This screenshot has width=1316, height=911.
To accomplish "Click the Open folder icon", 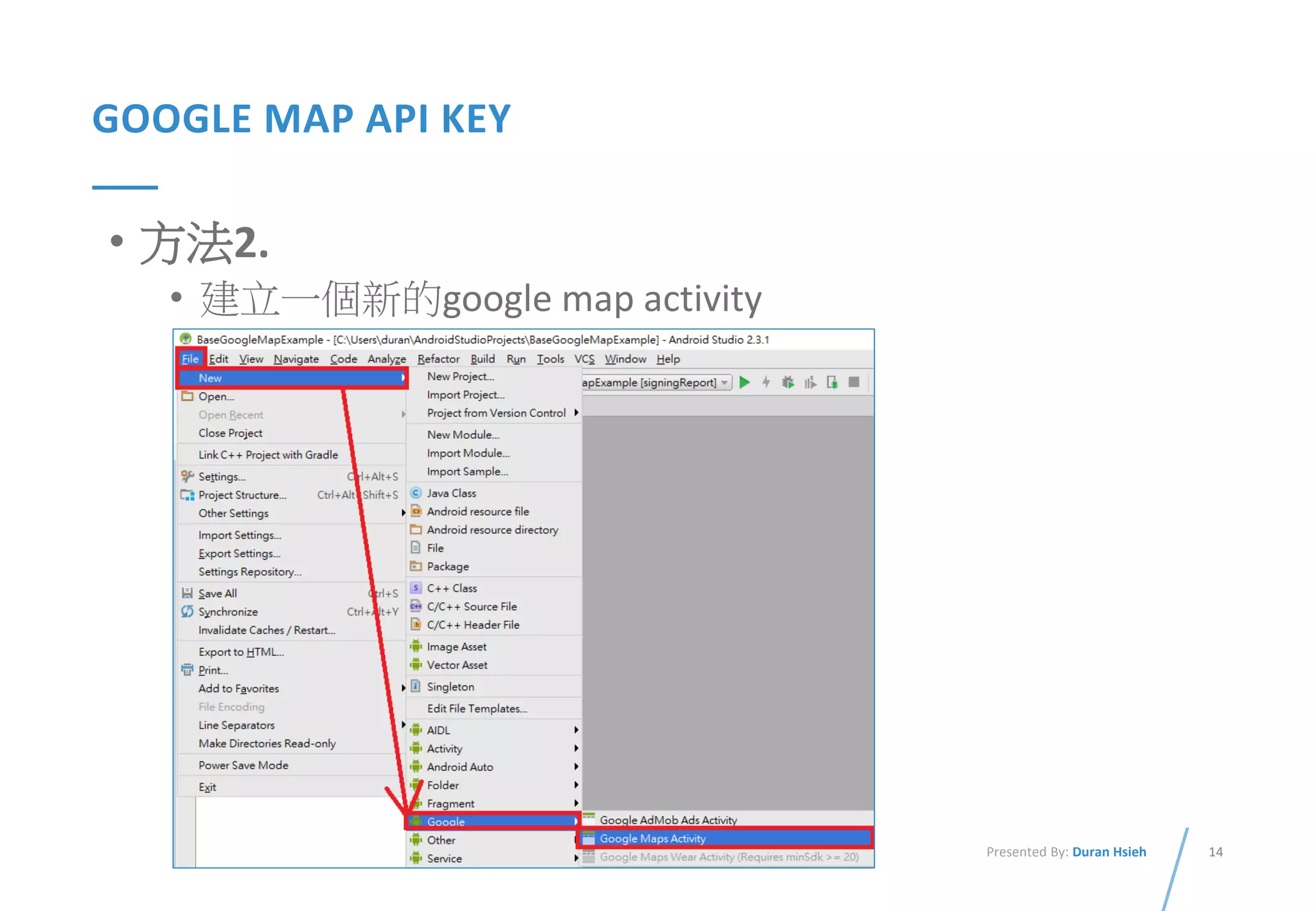I will pyautogui.click(x=187, y=396).
